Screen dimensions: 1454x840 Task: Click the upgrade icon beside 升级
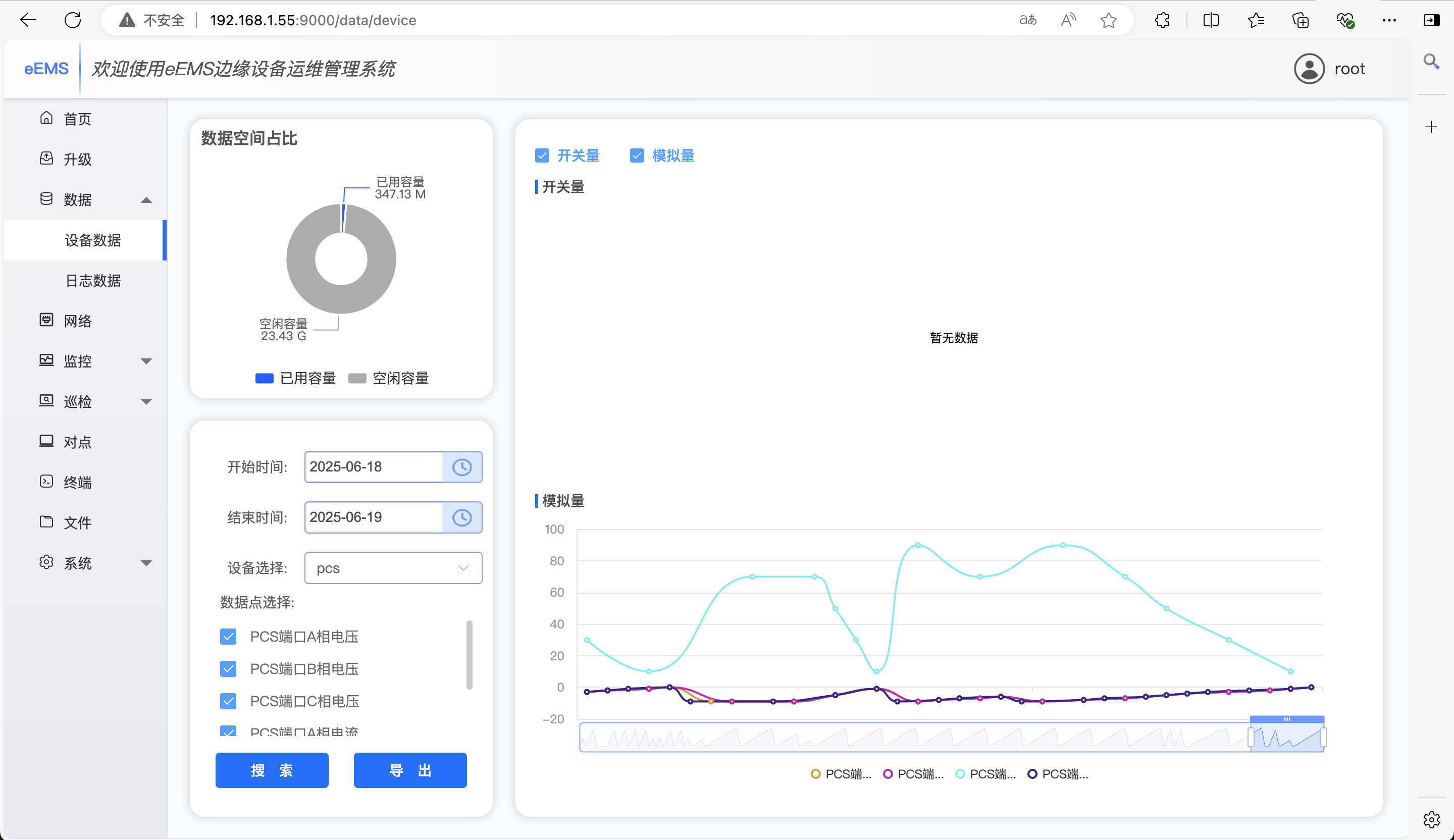pyautogui.click(x=46, y=159)
